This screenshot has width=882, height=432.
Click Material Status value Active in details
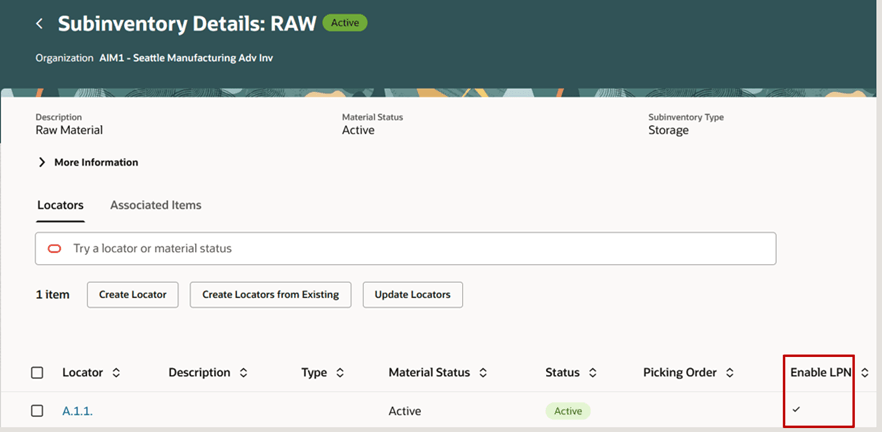(x=358, y=130)
